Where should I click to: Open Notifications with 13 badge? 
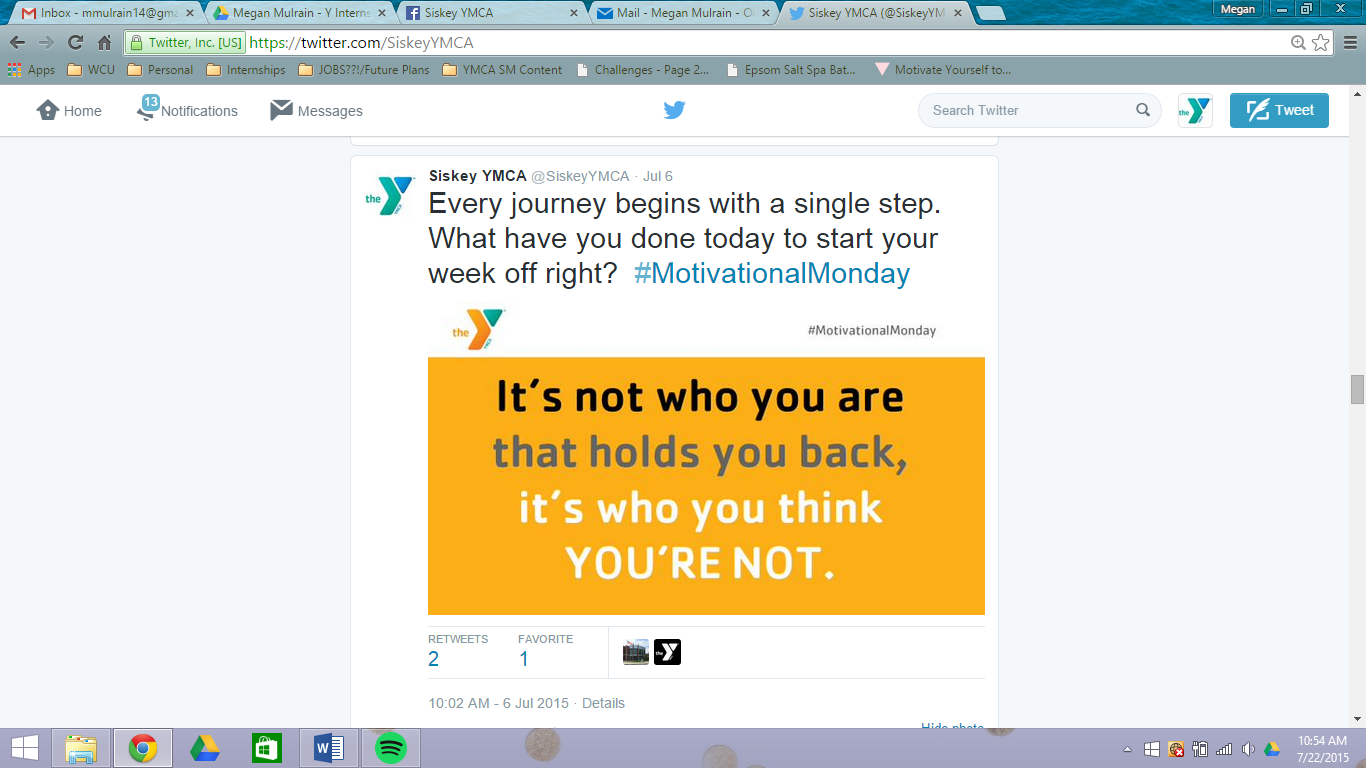188,110
